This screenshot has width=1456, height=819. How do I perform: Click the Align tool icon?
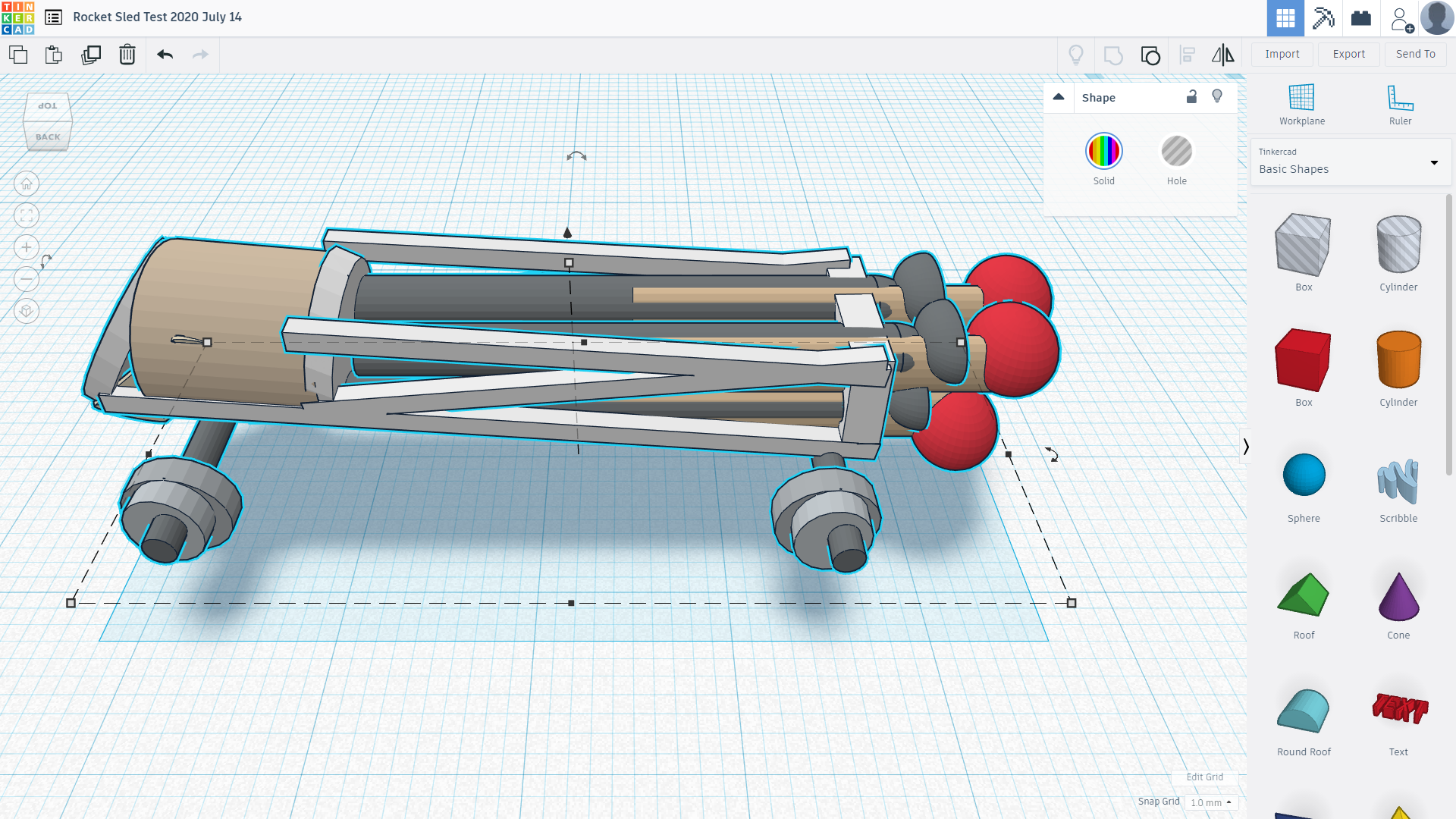click(1188, 55)
